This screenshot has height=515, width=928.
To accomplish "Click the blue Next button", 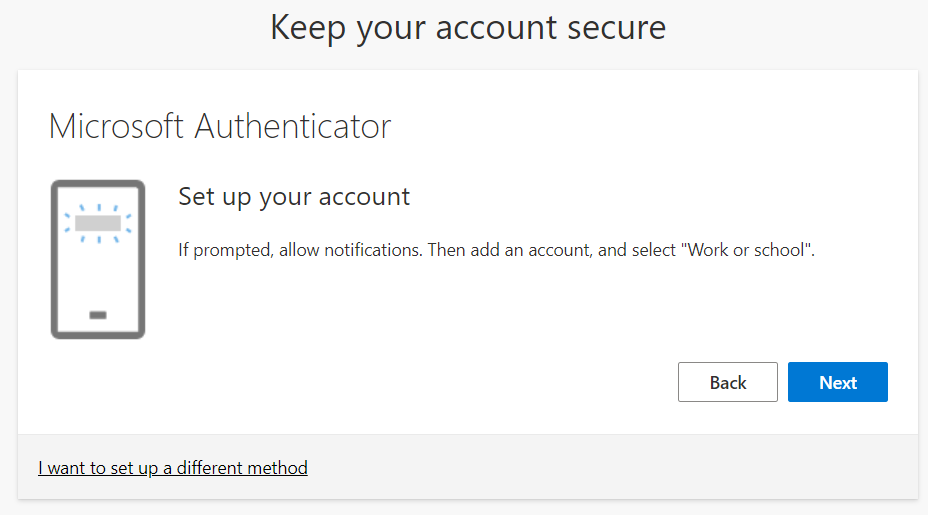I will coord(837,382).
